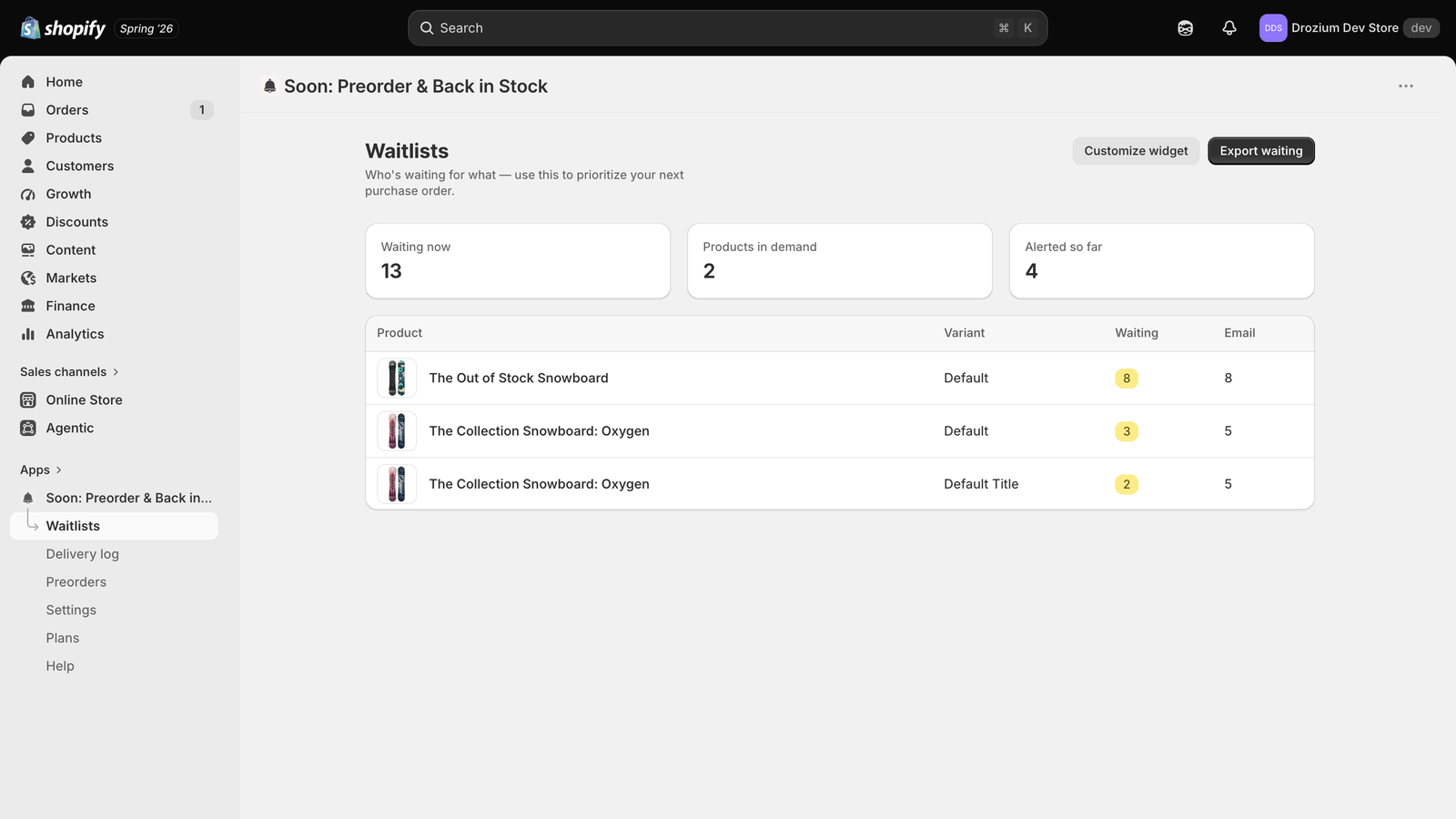Open the Agentic channel
Viewport: 1456px width, 819px height.
pos(114,429)
